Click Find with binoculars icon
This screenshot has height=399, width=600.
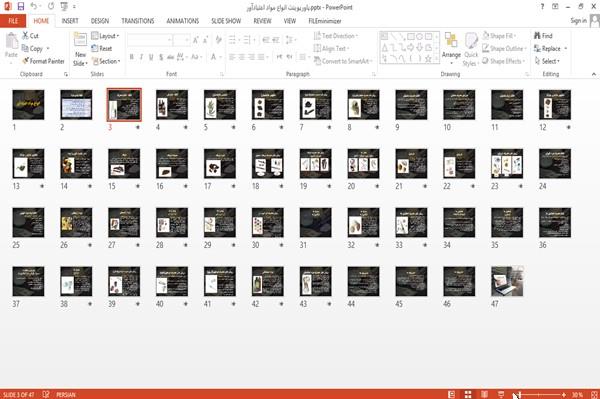543,36
